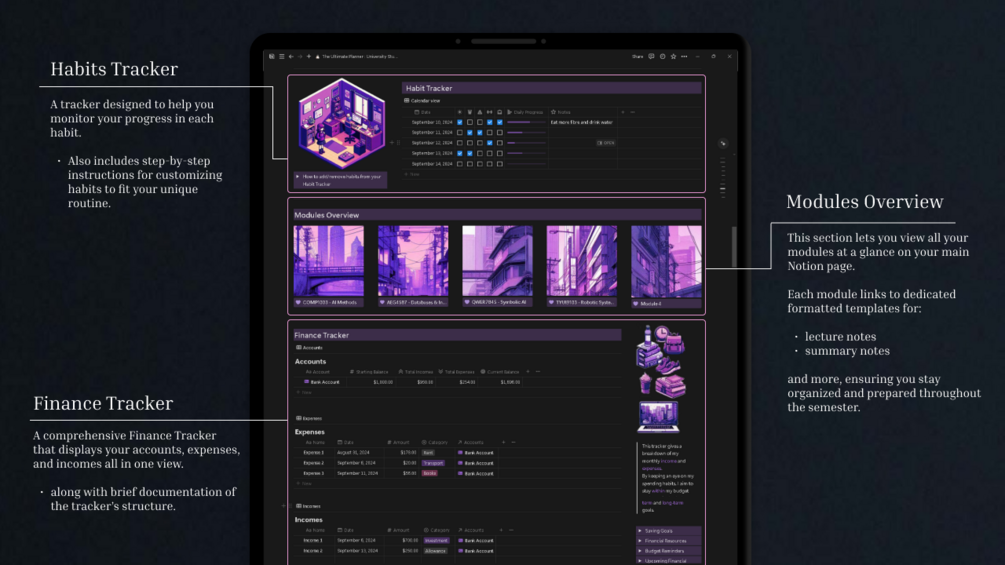Expand the Upcoming Financial toggle
This screenshot has height=565, width=1005.
click(640, 561)
